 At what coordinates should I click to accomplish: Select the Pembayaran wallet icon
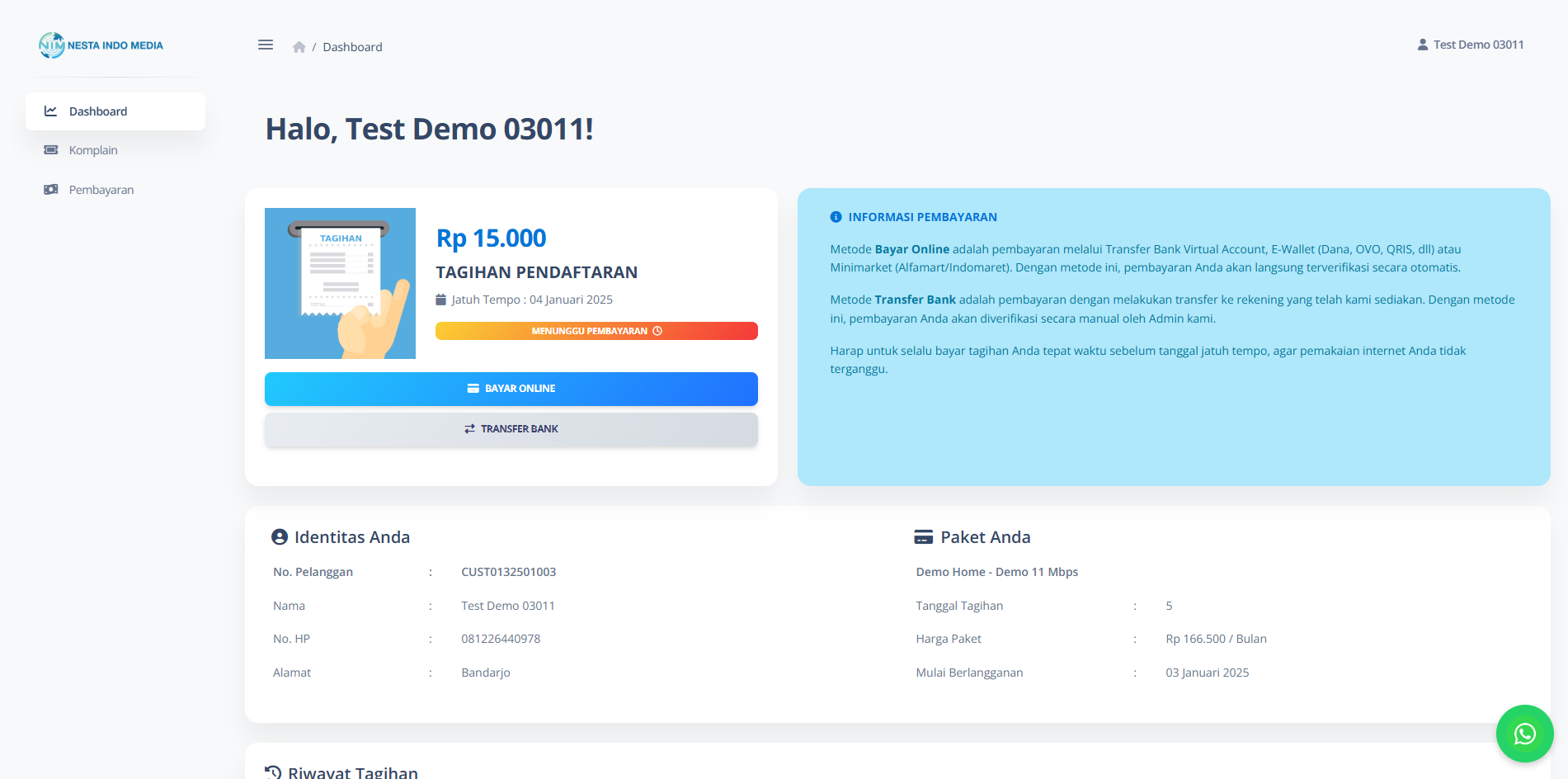[51, 188]
